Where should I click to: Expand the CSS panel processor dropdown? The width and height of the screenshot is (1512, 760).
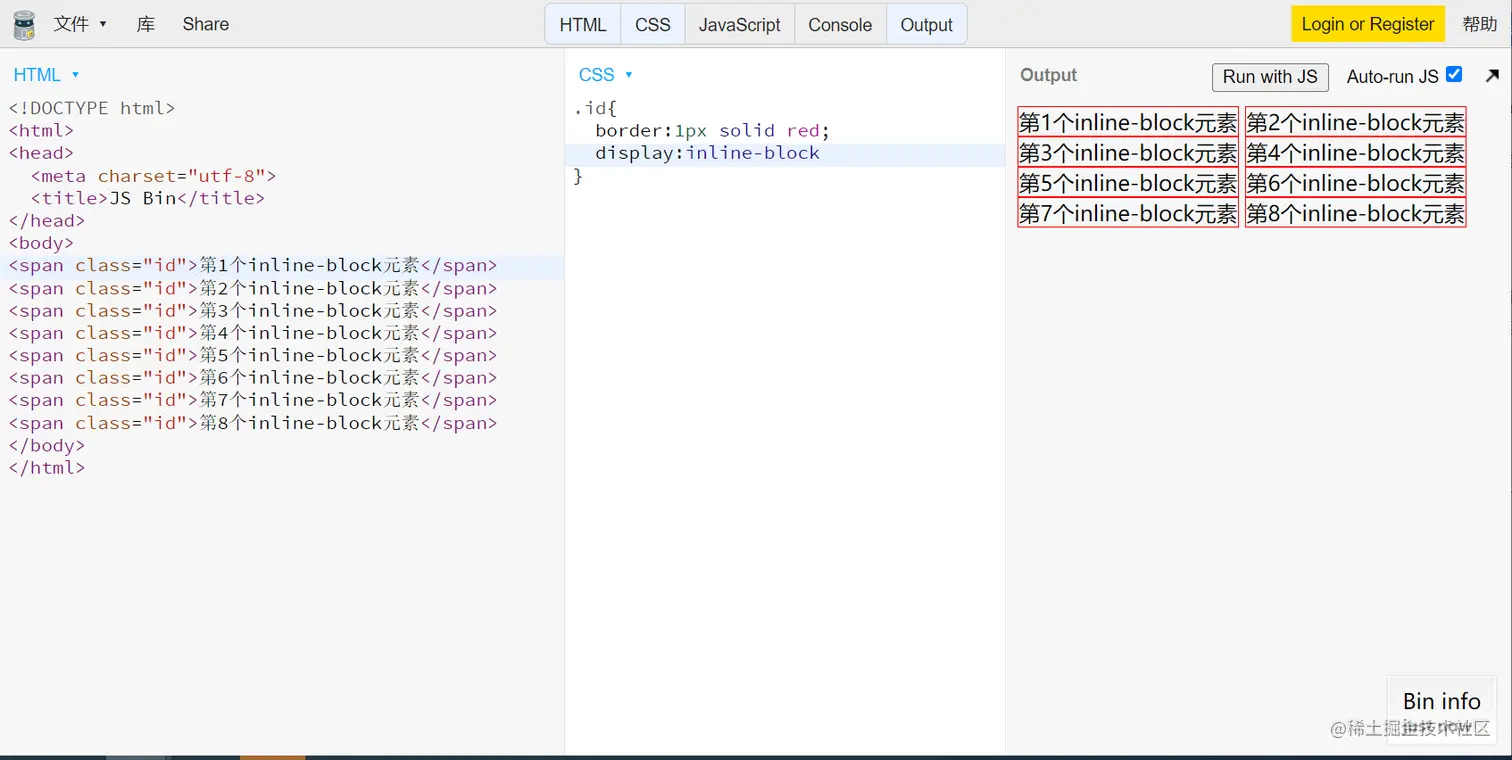tap(606, 75)
